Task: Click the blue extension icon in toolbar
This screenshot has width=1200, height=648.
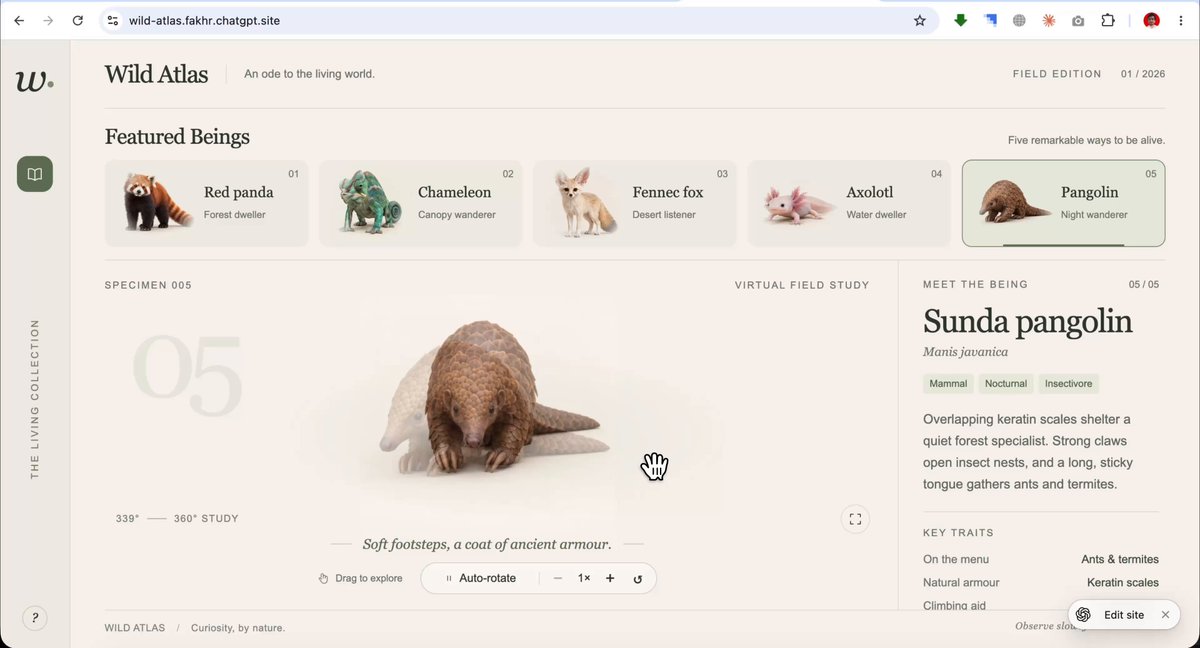Action: 990,20
